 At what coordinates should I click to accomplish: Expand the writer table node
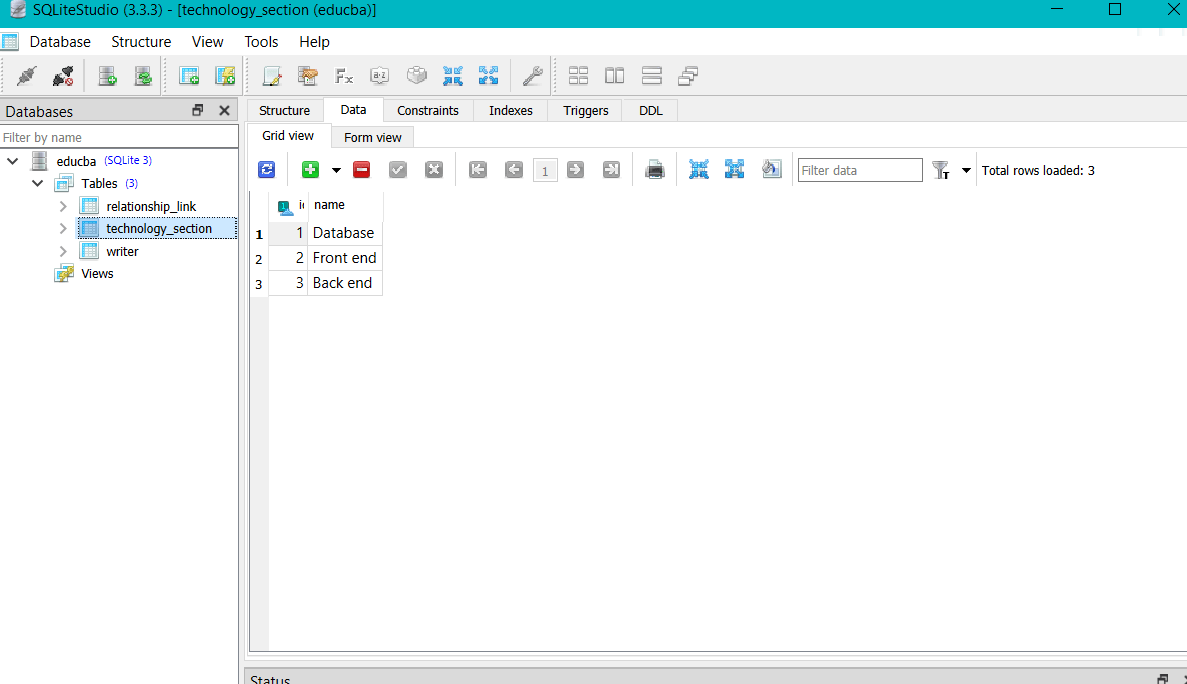(x=63, y=251)
